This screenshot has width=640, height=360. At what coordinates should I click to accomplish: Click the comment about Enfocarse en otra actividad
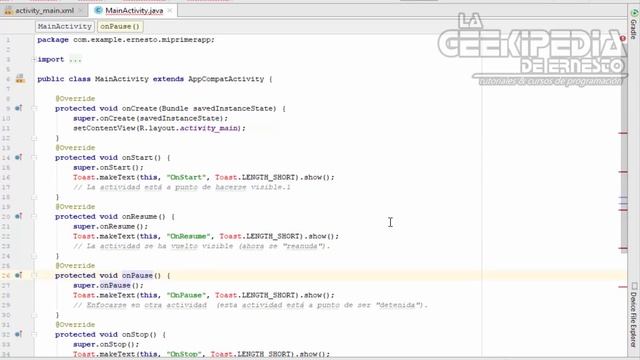click(x=250, y=305)
